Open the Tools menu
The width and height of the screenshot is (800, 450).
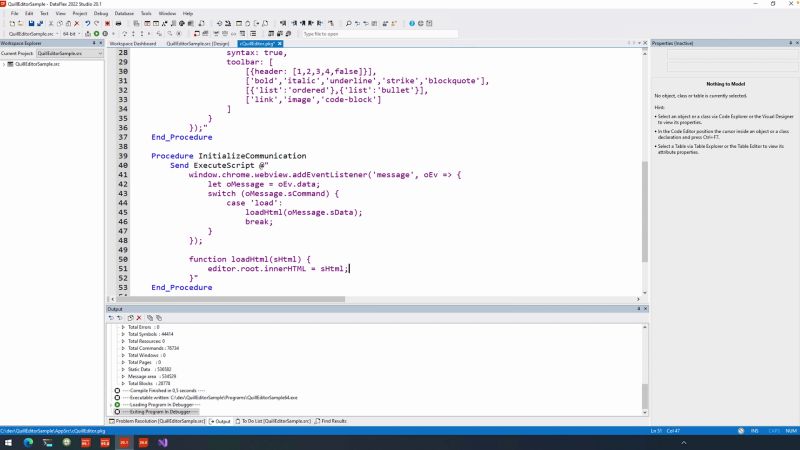146,13
